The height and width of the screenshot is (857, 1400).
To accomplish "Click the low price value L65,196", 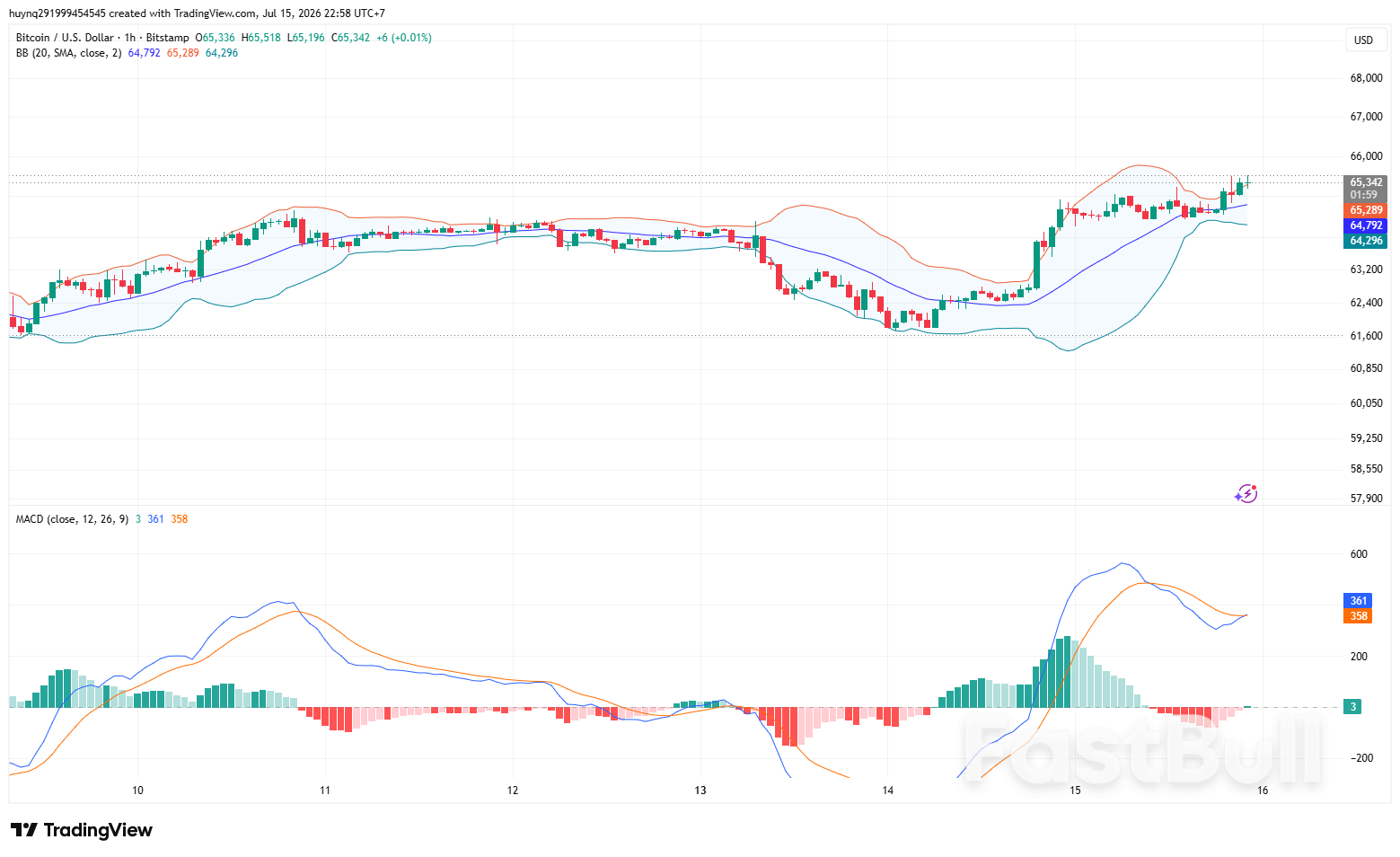I will 306,38.
